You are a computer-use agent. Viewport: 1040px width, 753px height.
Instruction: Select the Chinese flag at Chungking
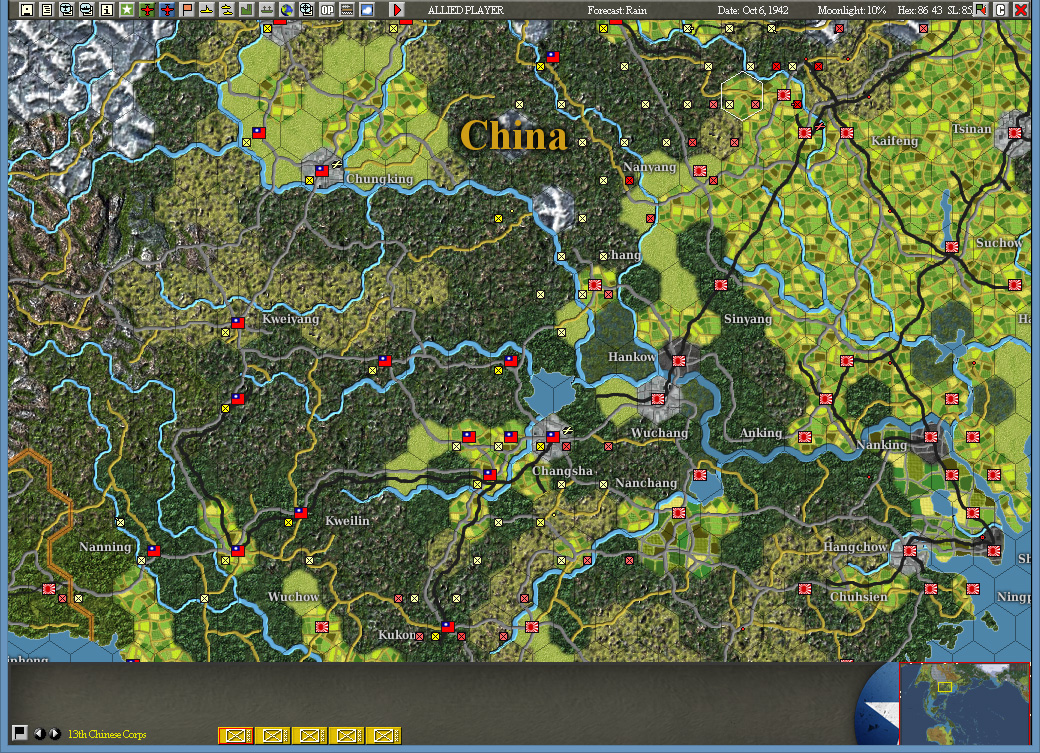click(322, 171)
